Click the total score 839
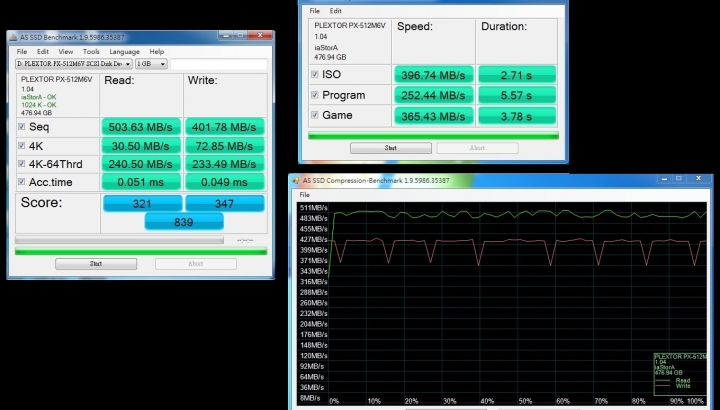 tap(184, 222)
